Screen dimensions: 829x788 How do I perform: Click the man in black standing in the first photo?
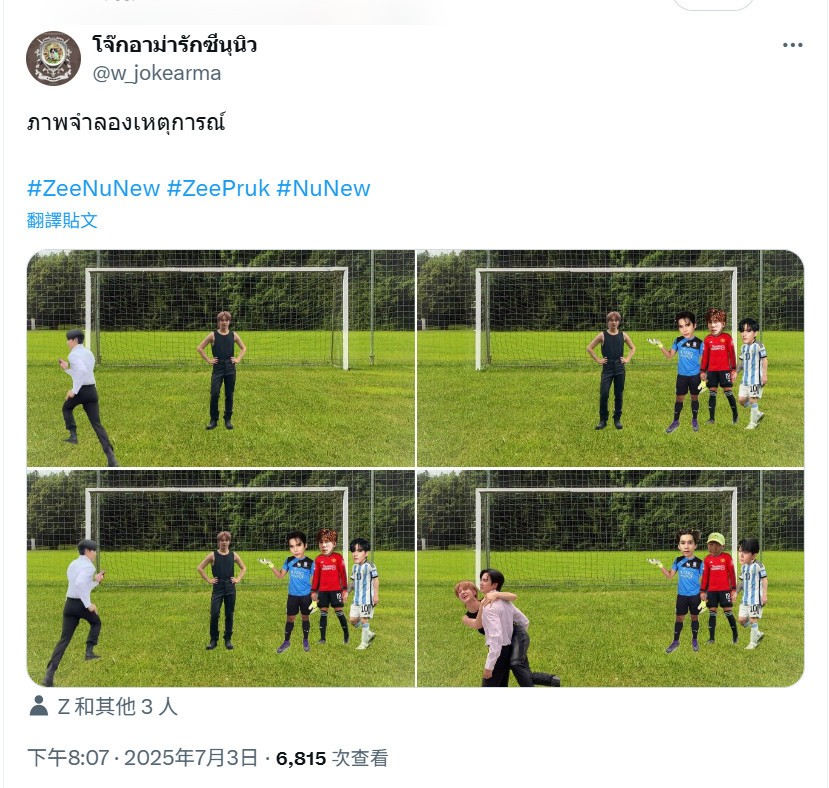(222, 370)
